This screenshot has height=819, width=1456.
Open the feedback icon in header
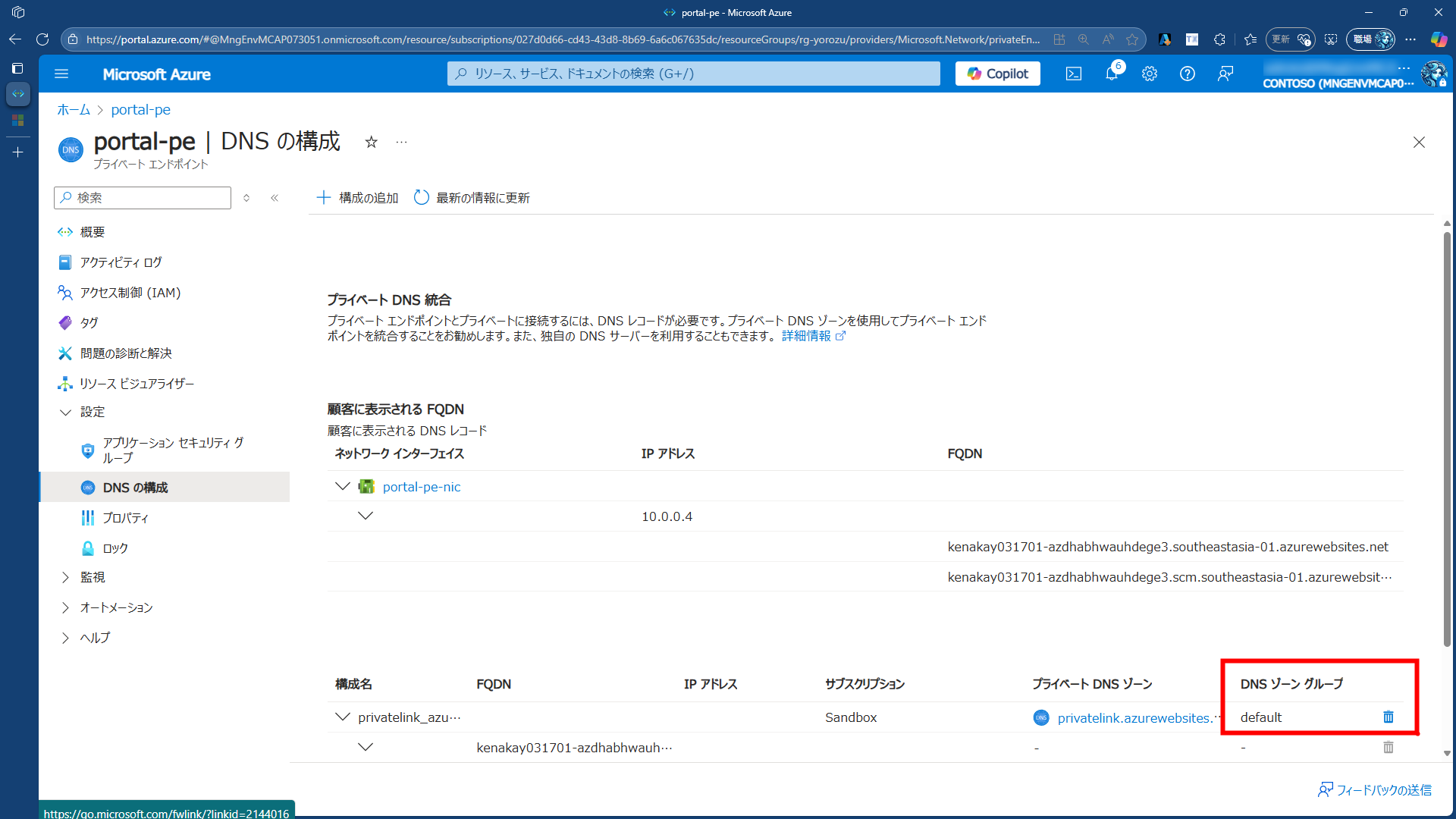[1225, 74]
